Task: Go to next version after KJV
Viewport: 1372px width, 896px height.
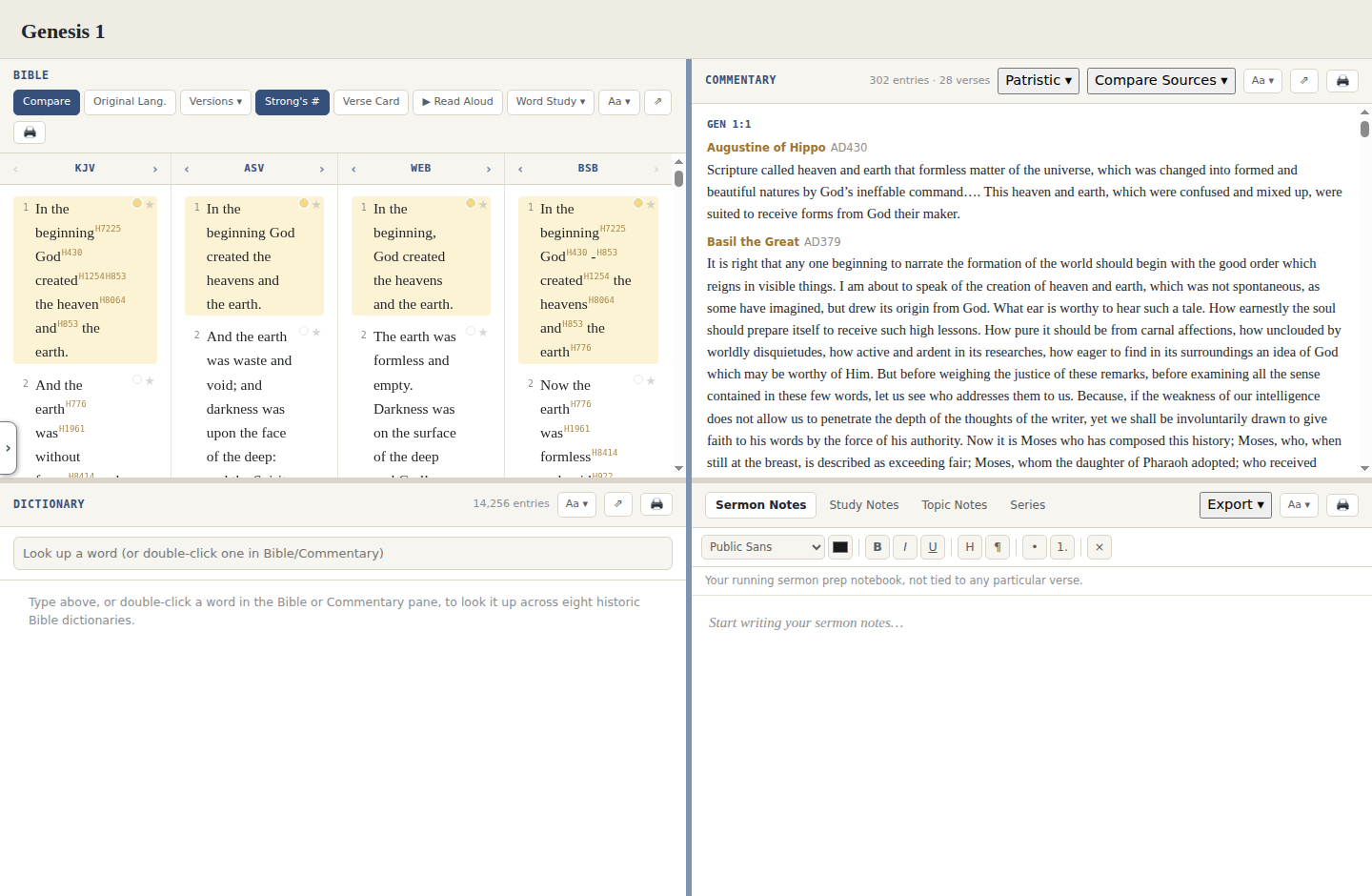Action: click(x=155, y=169)
